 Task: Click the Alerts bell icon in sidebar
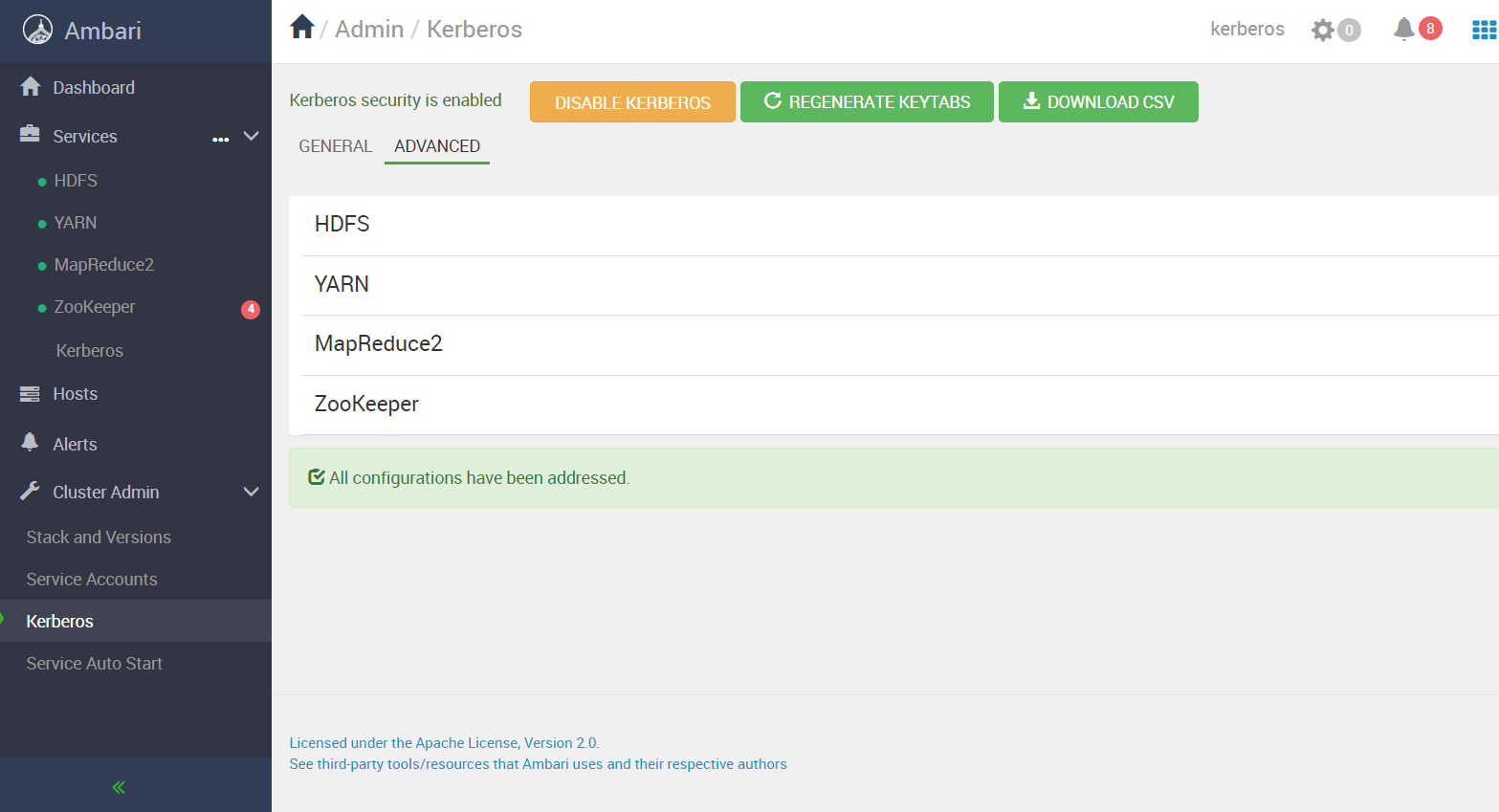[31, 442]
